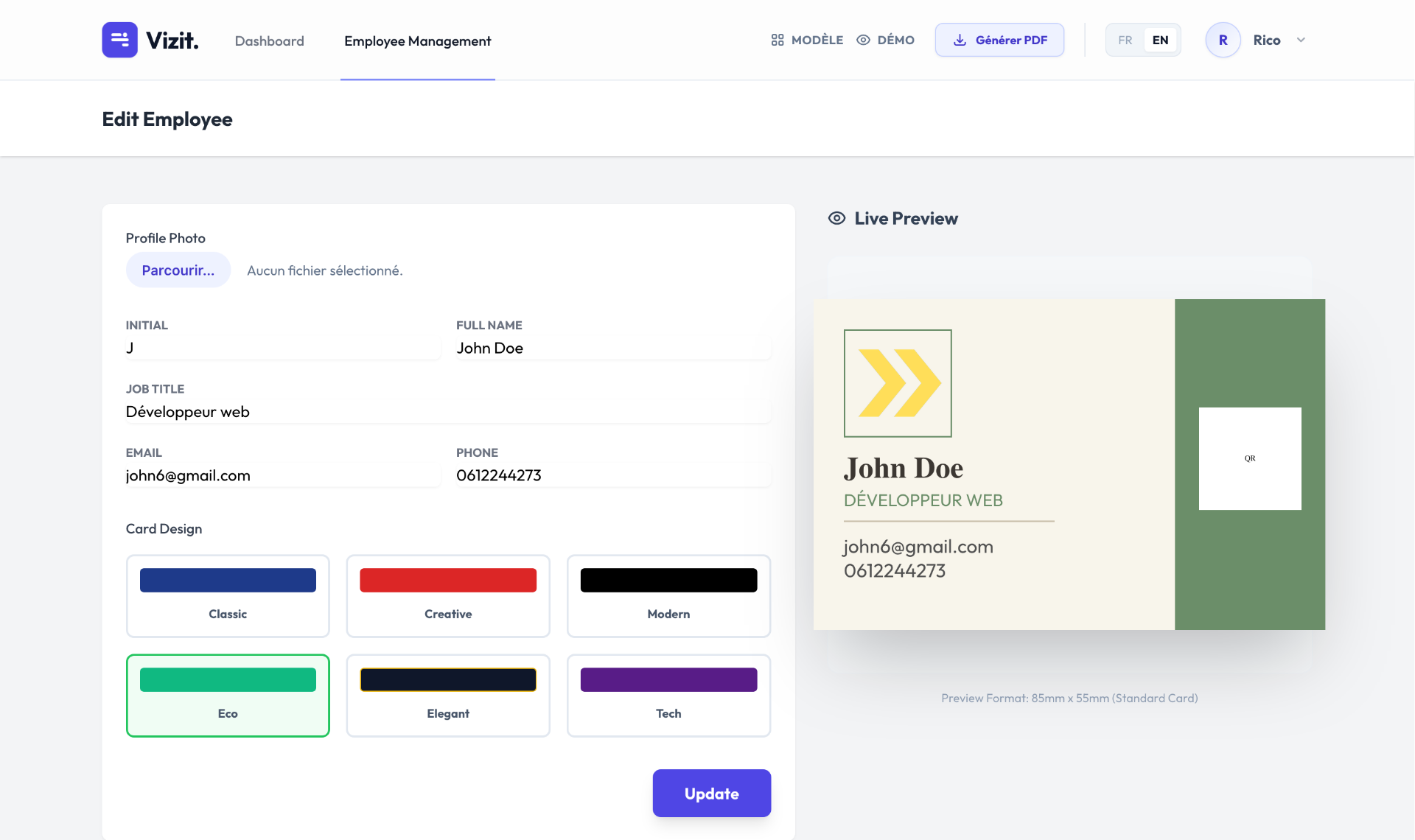Click the yellow chevron logo on card preview
Screen dimensions: 1415x840
click(898, 383)
